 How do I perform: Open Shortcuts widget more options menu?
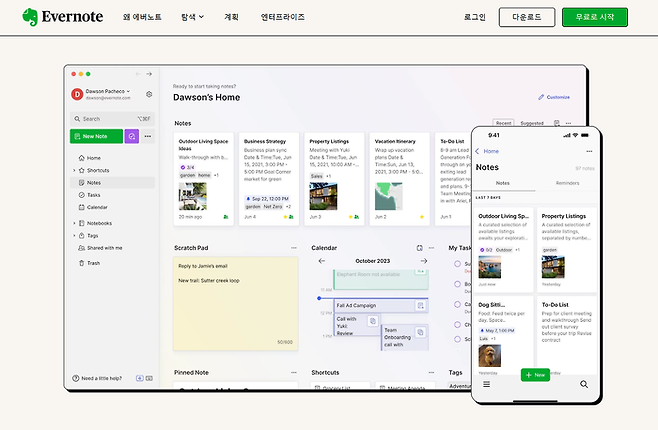coord(431,373)
